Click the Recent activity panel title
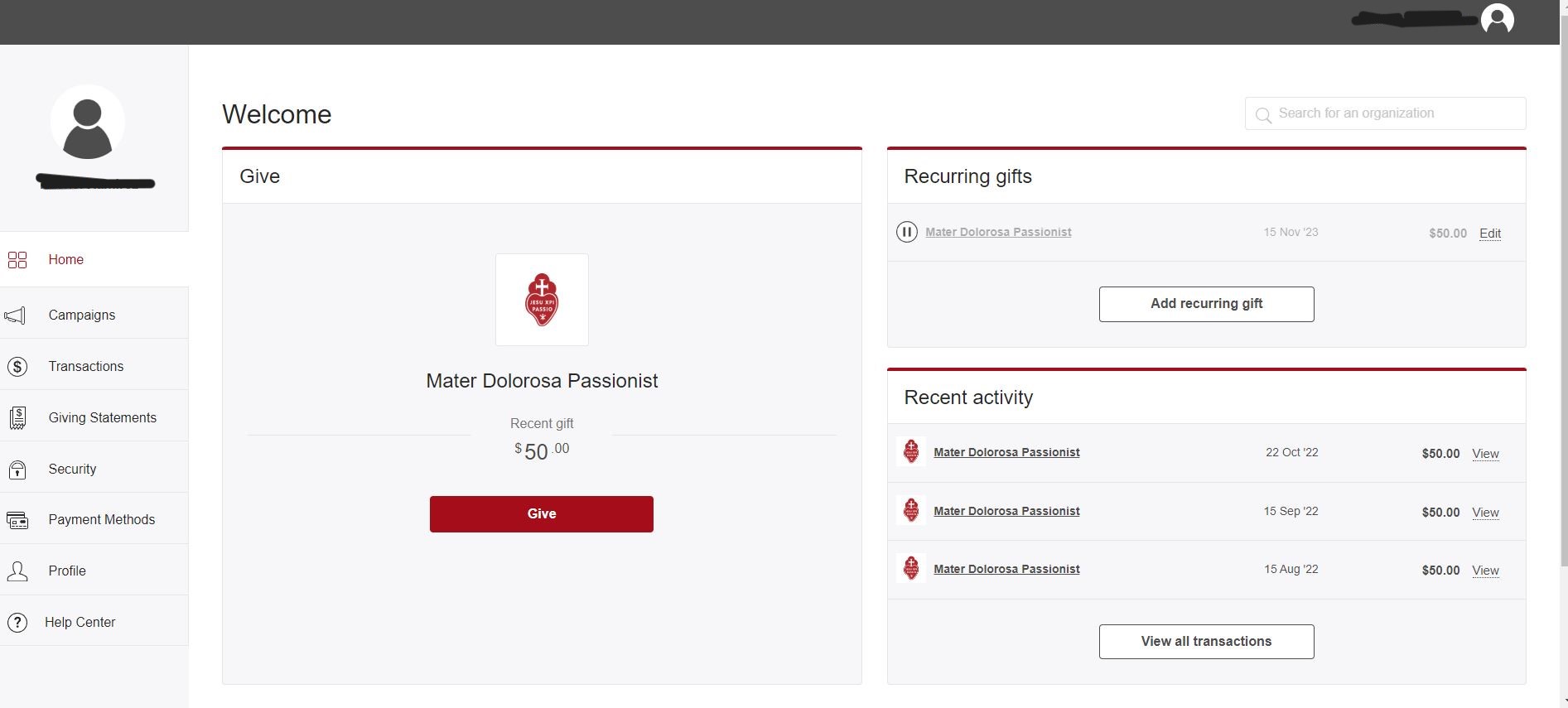The height and width of the screenshot is (708, 1568). pyautogui.click(x=968, y=397)
